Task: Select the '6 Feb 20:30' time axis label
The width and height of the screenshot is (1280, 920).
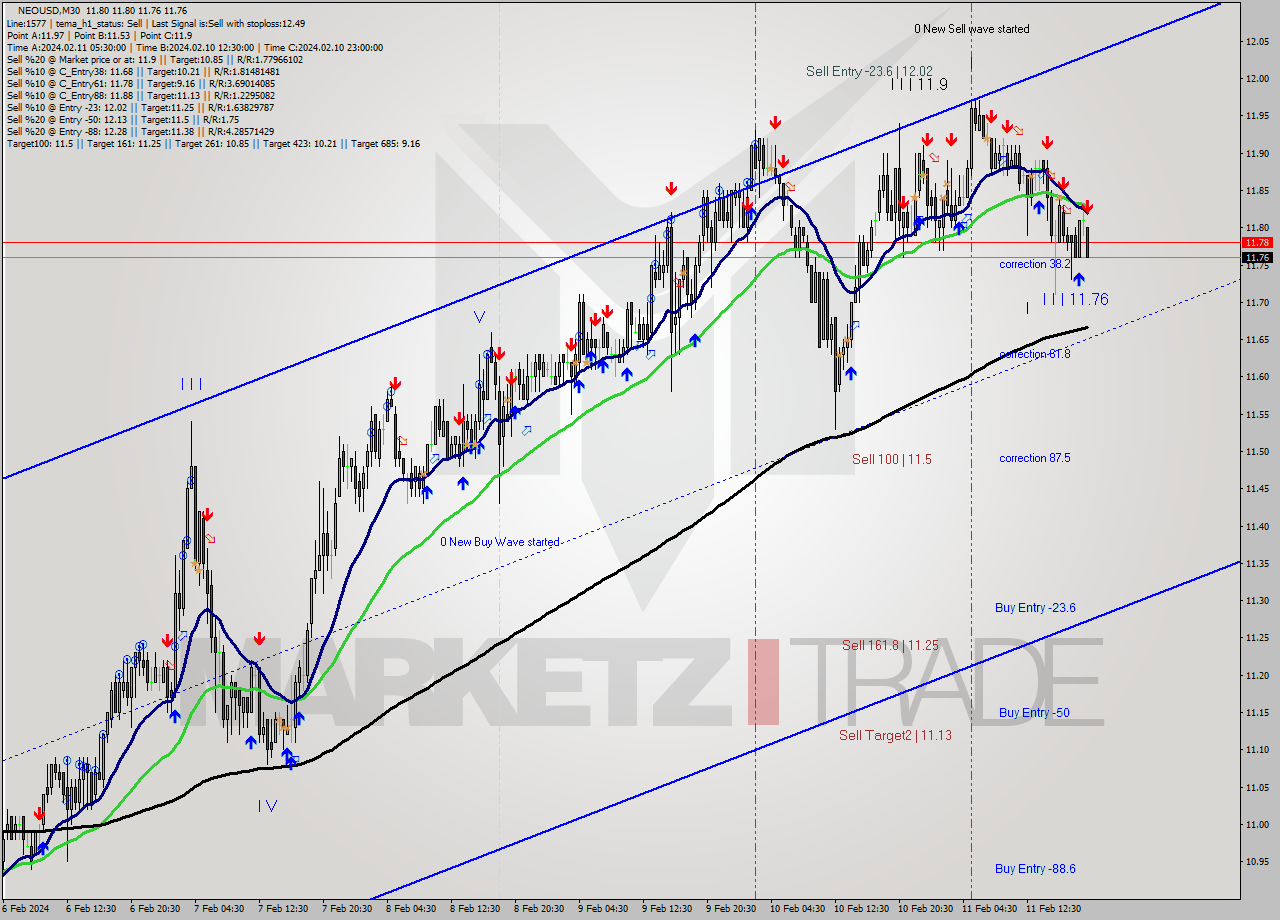Action: coord(155,909)
